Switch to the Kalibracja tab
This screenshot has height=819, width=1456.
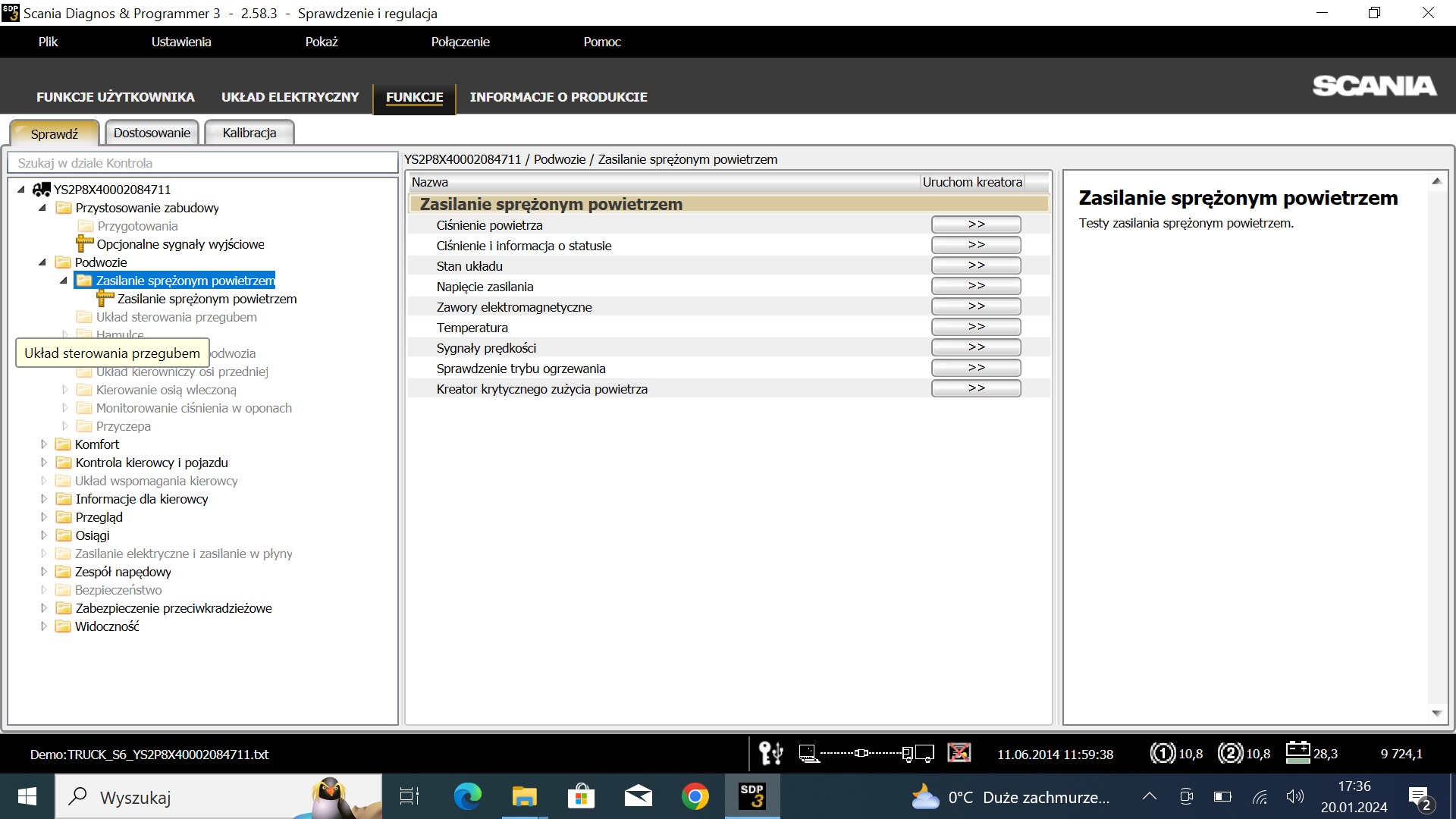tap(249, 133)
